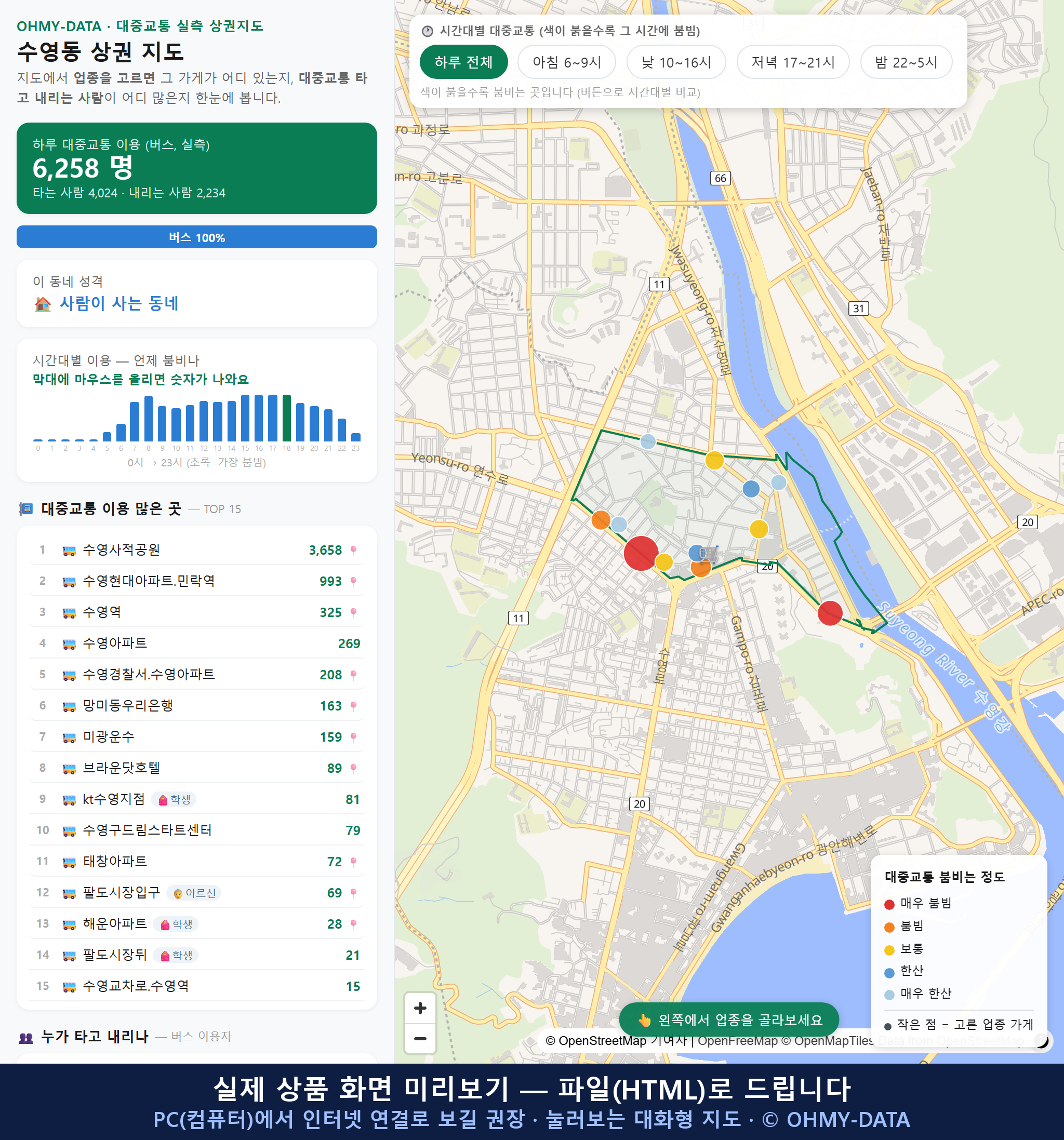Click the pin icon next to 태창아파트
This screenshot has height=1140, width=1064.
click(x=353, y=861)
